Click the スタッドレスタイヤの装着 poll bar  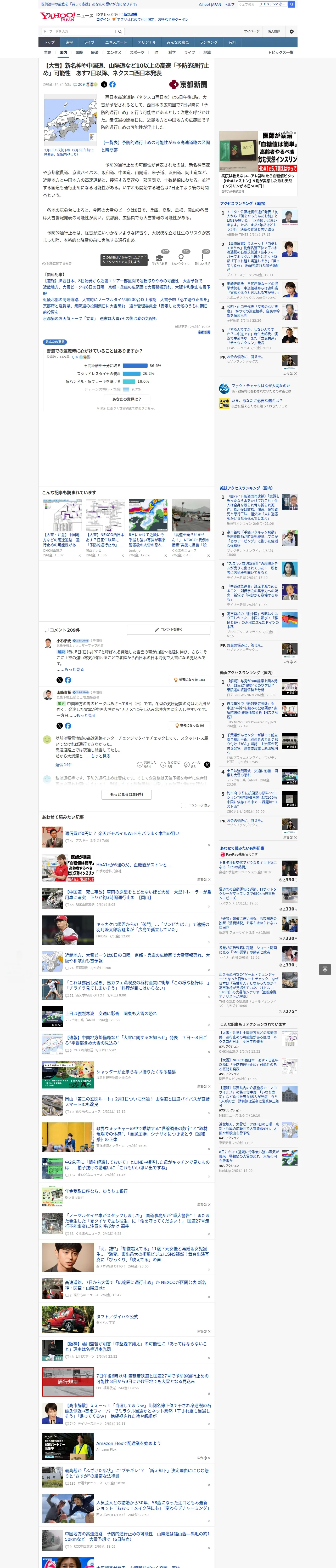point(132,373)
